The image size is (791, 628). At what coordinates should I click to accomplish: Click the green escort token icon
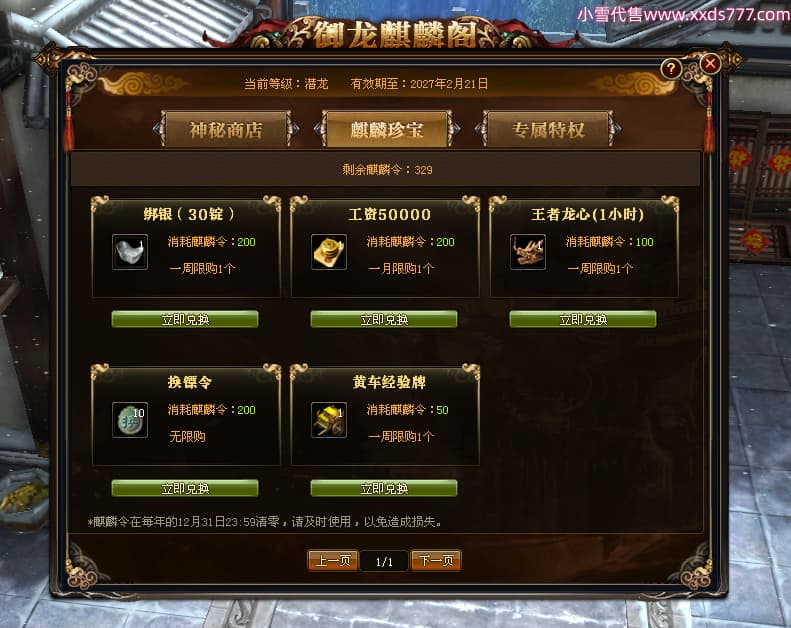pyautogui.click(x=130, y=420)
